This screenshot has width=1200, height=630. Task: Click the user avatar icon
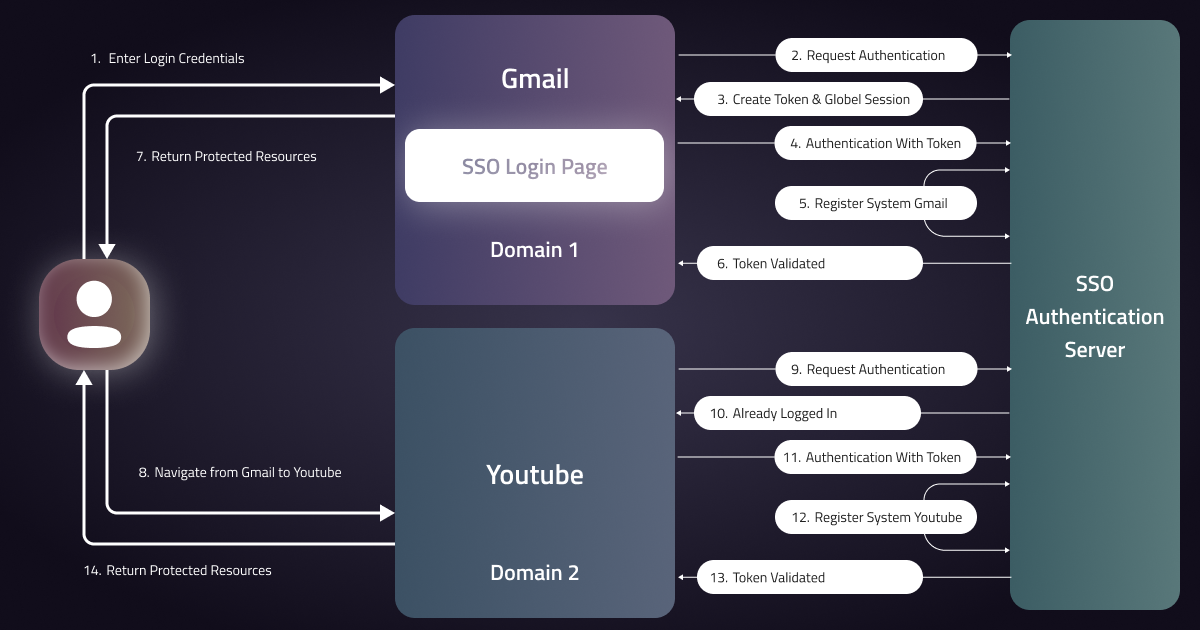coord(94,314)
